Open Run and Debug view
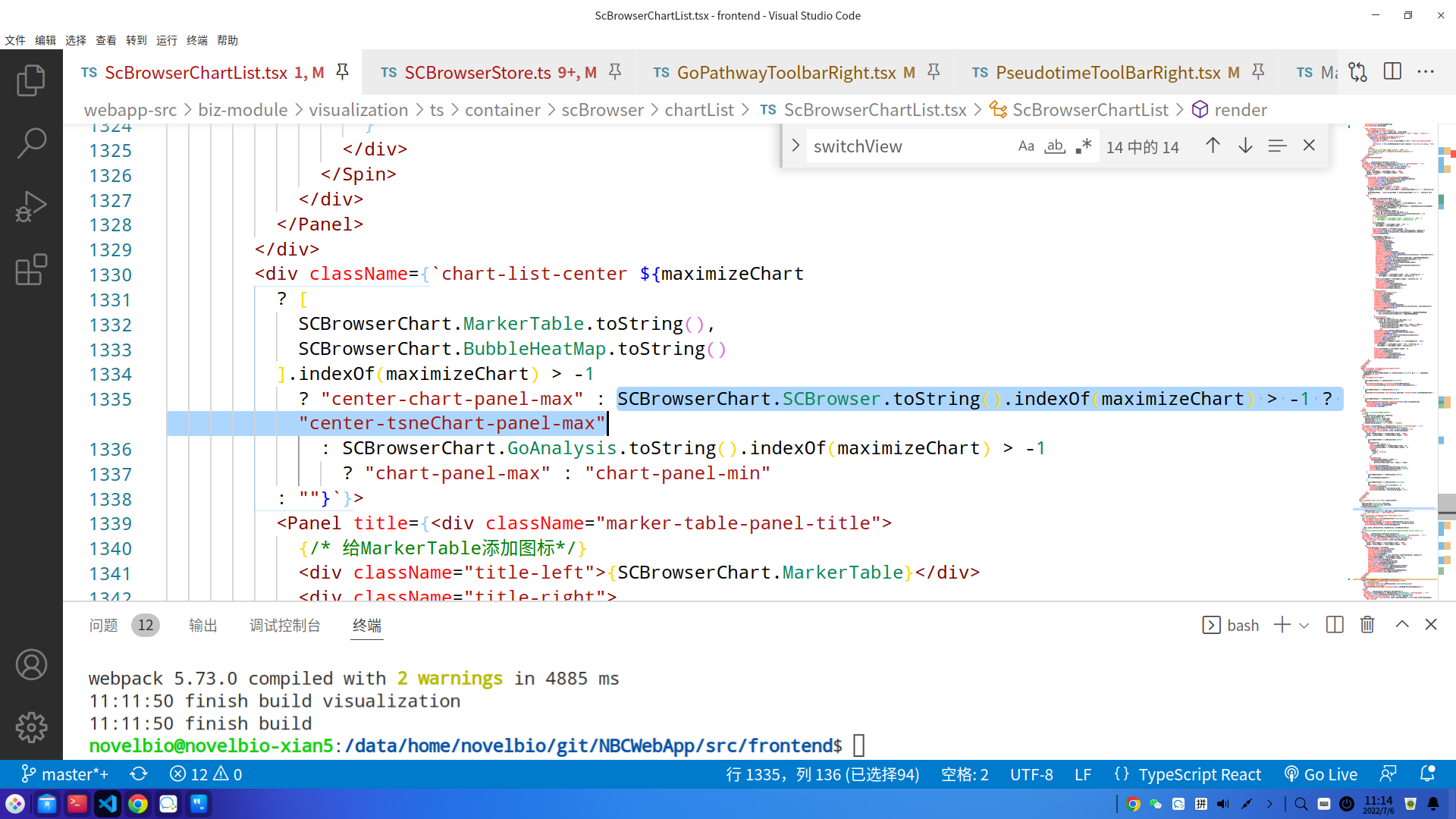The image size is (1456, 819). point(31,206)
